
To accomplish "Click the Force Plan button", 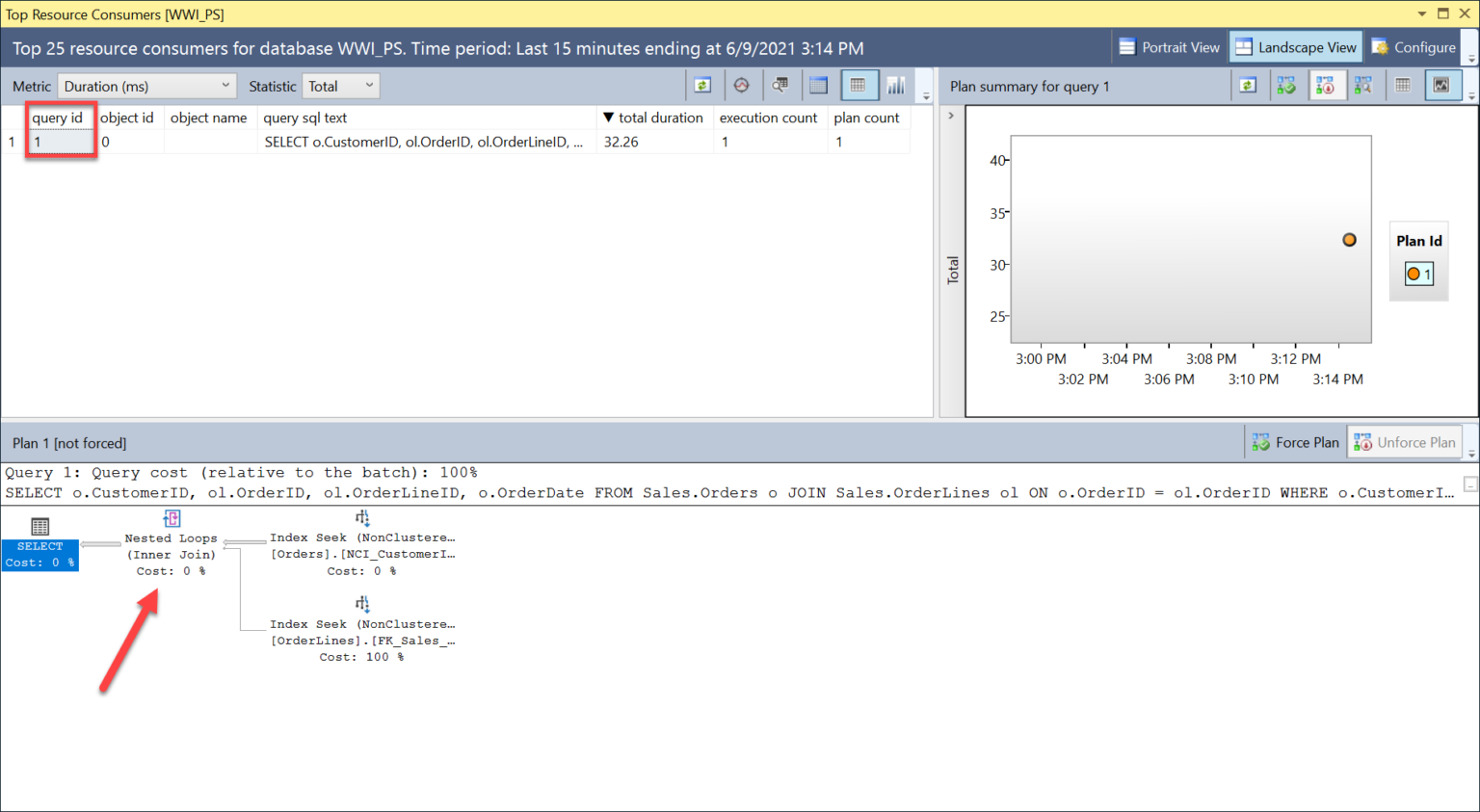I will pos(1295,442).
